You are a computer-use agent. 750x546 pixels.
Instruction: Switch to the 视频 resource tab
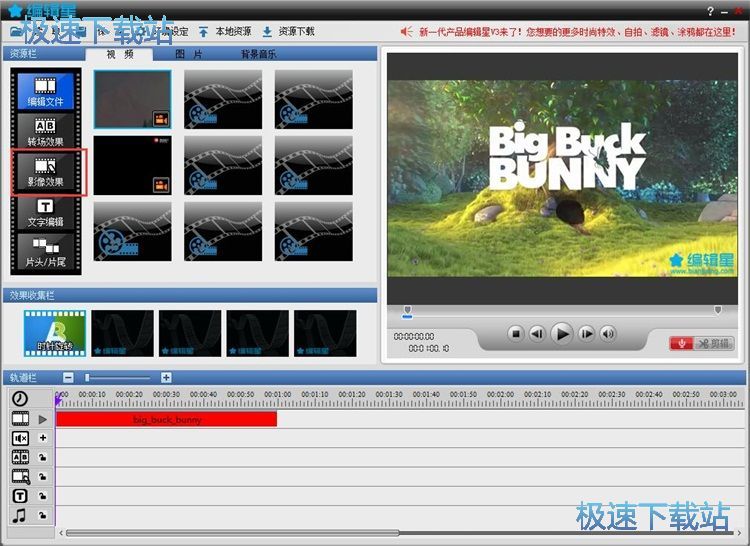click(x=120, y=55)
